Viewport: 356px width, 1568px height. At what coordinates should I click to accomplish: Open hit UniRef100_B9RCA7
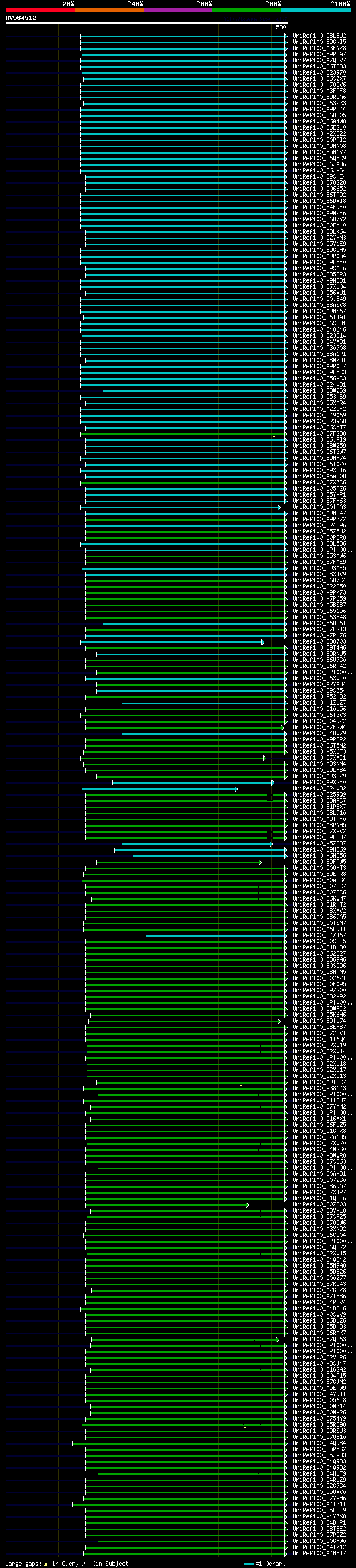[319, 54]
